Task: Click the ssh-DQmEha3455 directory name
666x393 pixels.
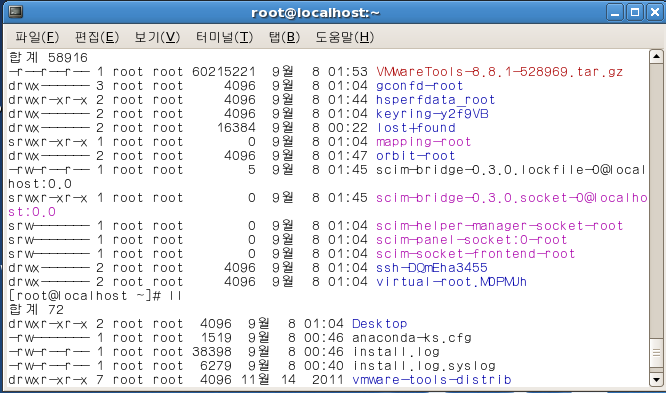Action: pyautogui.click(x=432, y=268)
